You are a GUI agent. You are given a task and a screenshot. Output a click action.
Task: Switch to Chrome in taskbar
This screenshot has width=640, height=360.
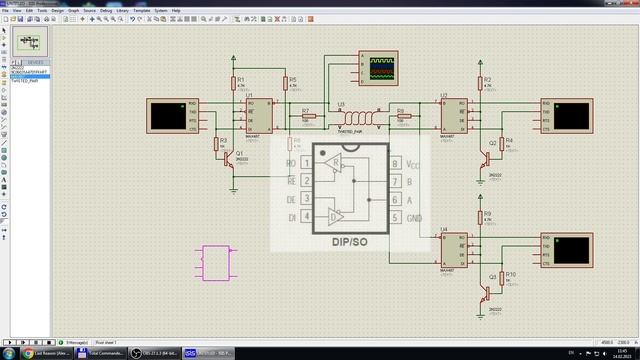point(47,353)
